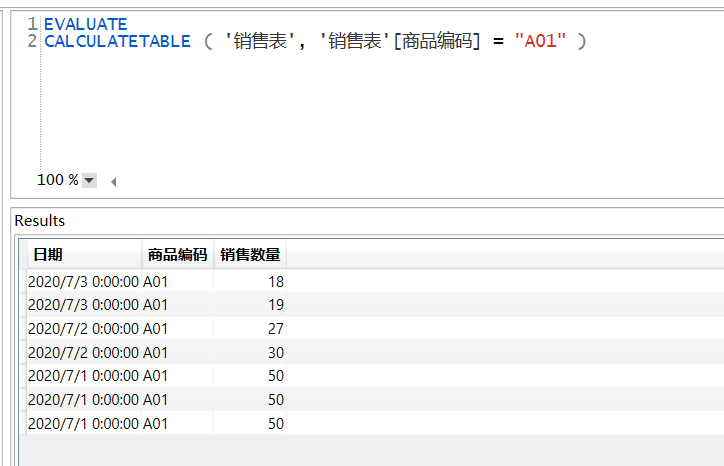
Task: Click line number 1 in editor gutter
Action: 32,24
